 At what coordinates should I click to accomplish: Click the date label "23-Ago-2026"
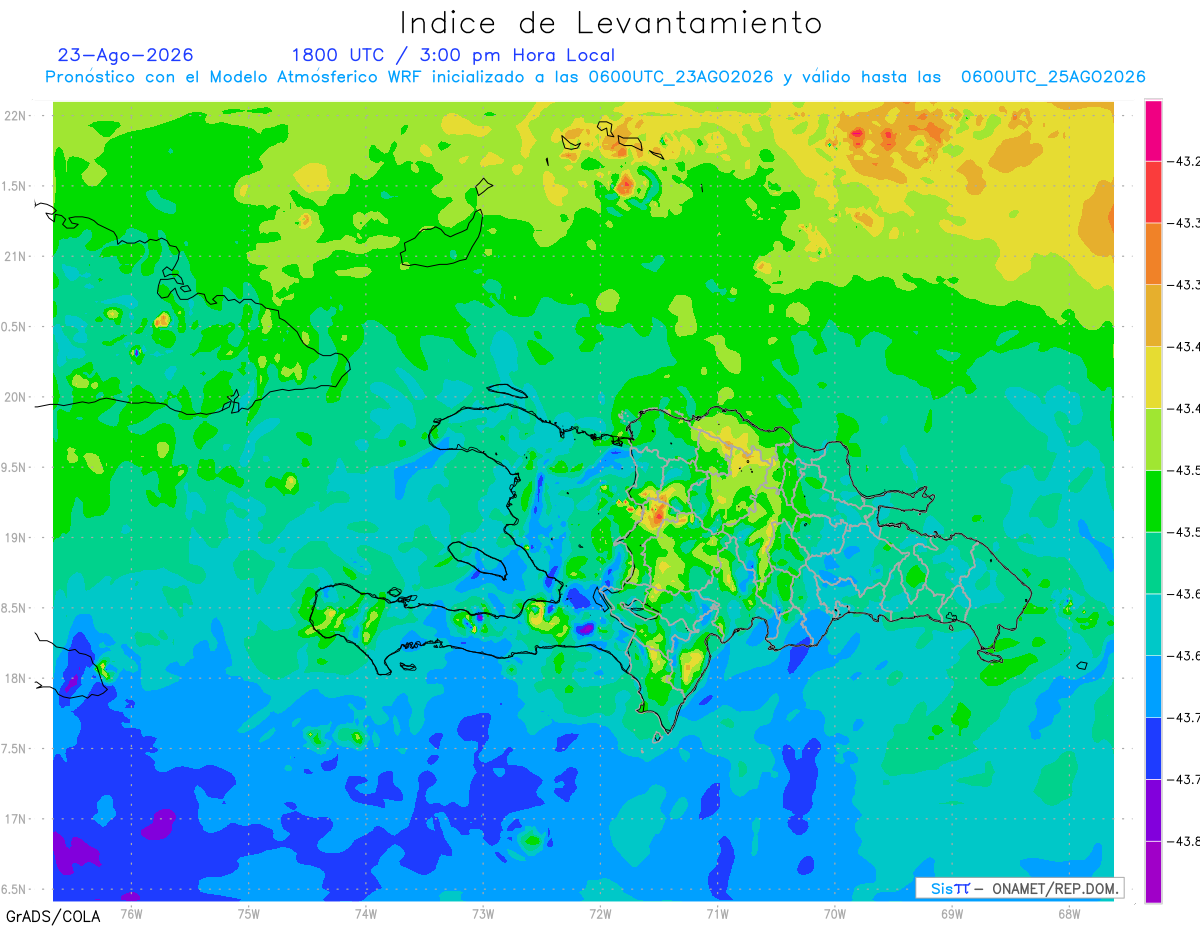126,55
